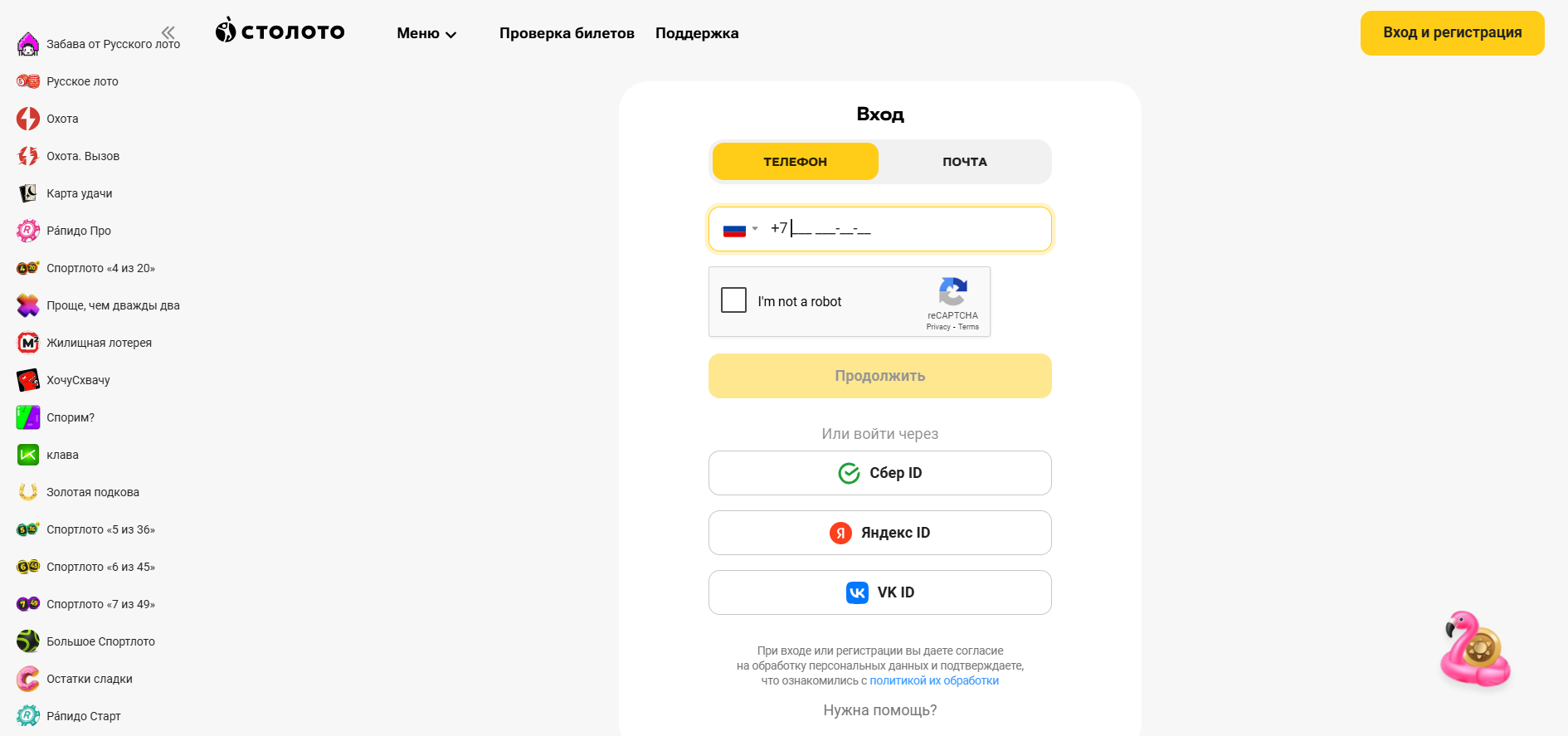This screenshot has width=1568, height=736.
Task: Click the Жилищная лотерея icon
Action: pos(28,343)
